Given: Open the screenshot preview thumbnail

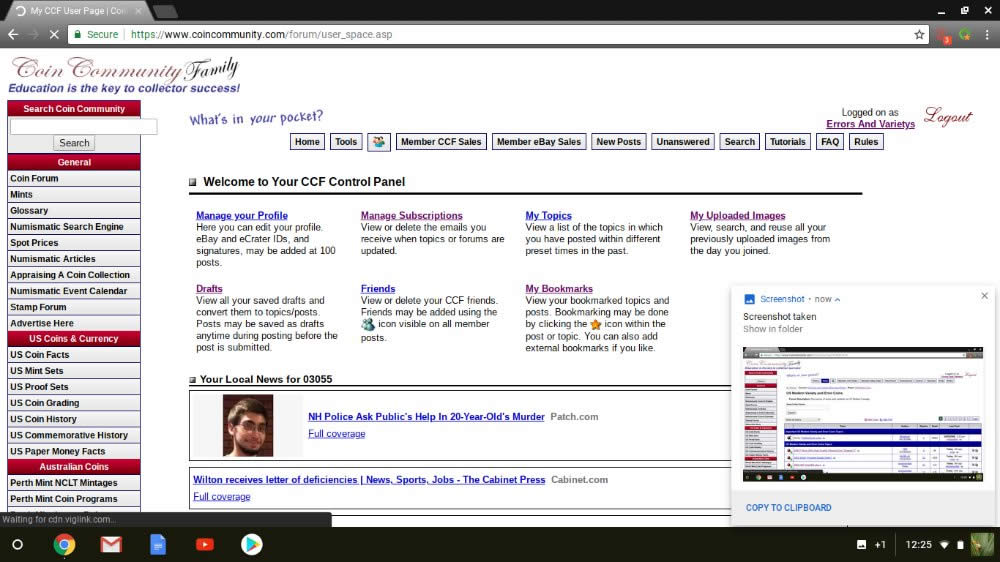Looking at the screenshot, I should pyautogui.click(x=862, y=414).
